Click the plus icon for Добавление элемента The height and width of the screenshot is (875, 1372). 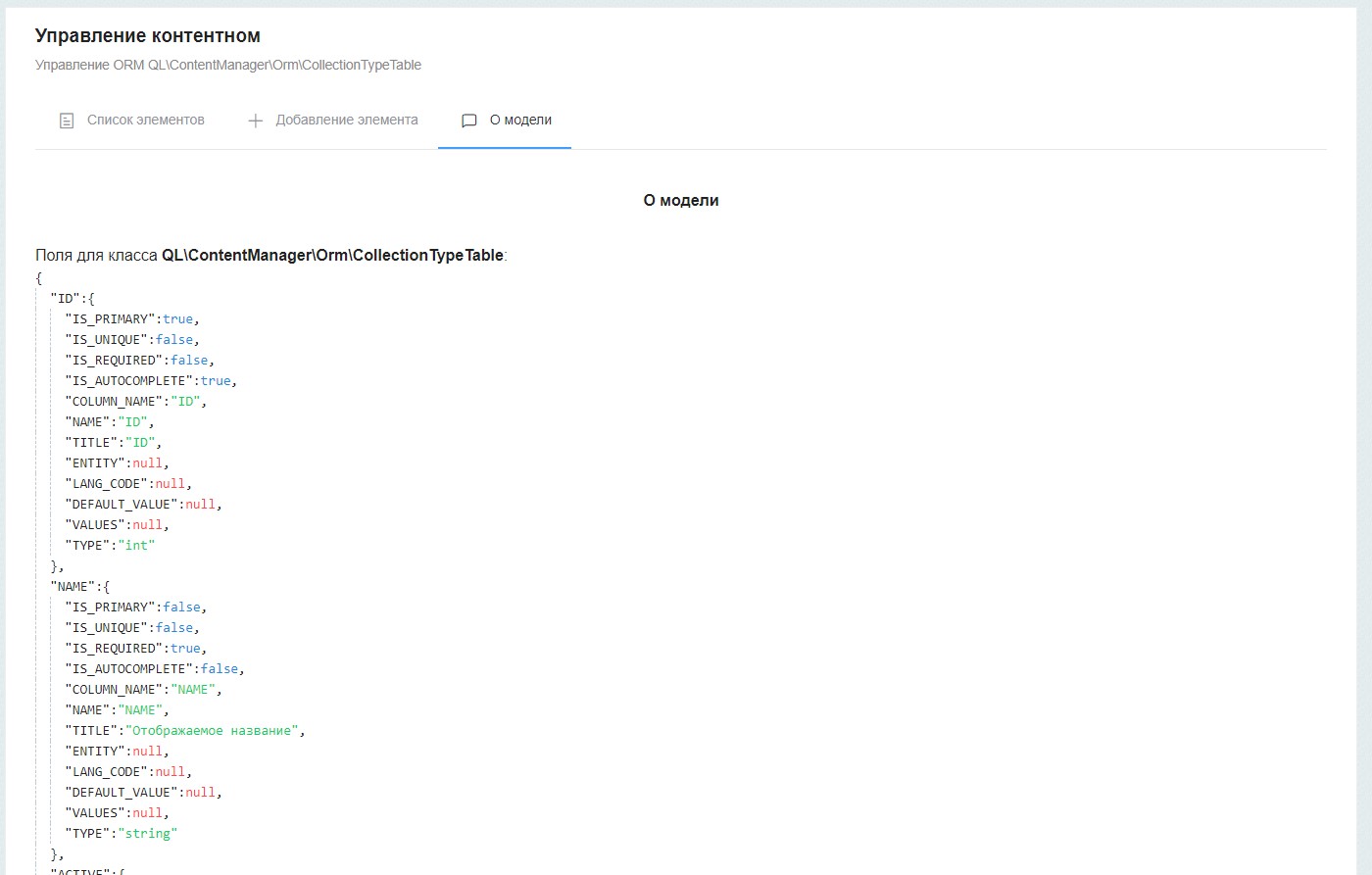256,121
